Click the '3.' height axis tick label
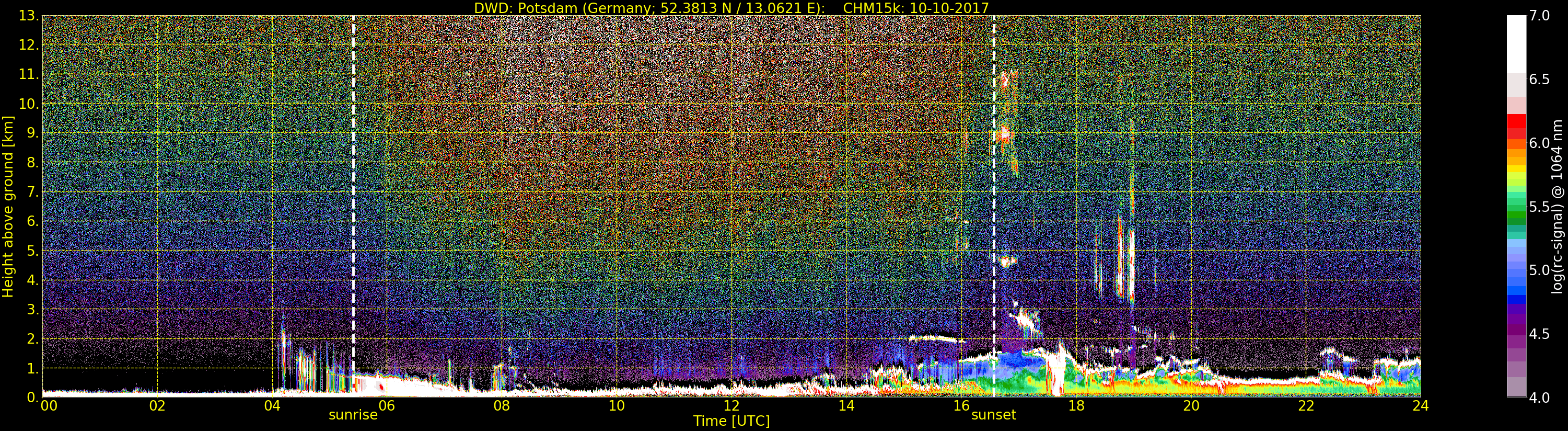The height and width of the screenshot is (431, 1568). pos(32,309)
